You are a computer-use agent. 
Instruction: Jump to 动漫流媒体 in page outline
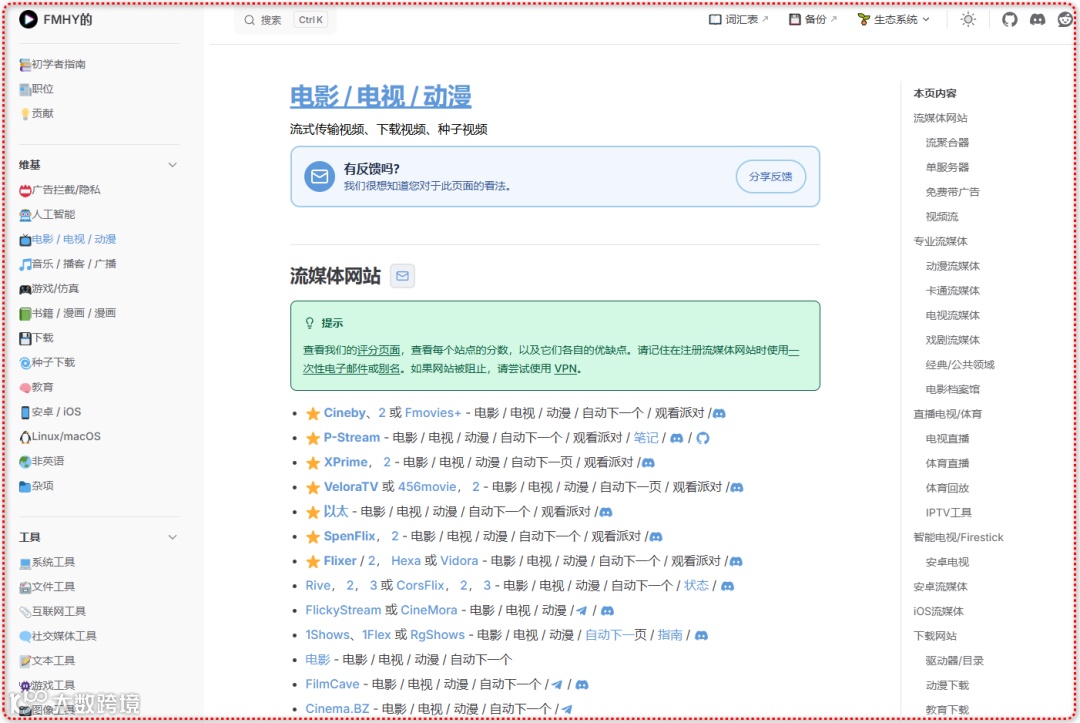tap(952, 266)
